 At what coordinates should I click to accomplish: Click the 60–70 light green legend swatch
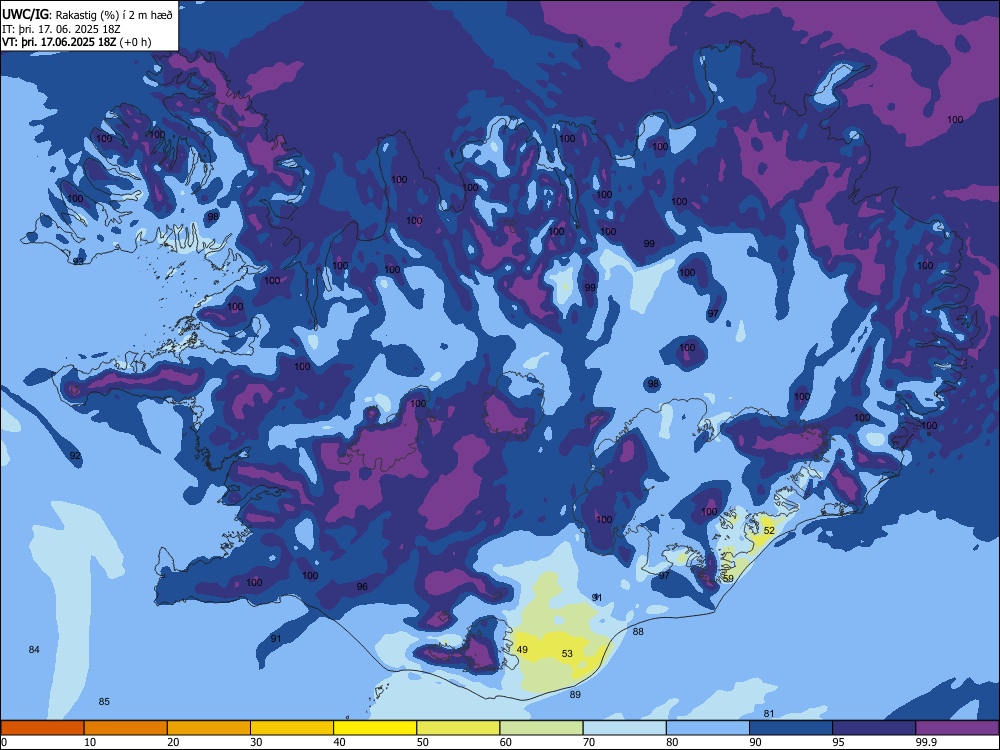541,728
